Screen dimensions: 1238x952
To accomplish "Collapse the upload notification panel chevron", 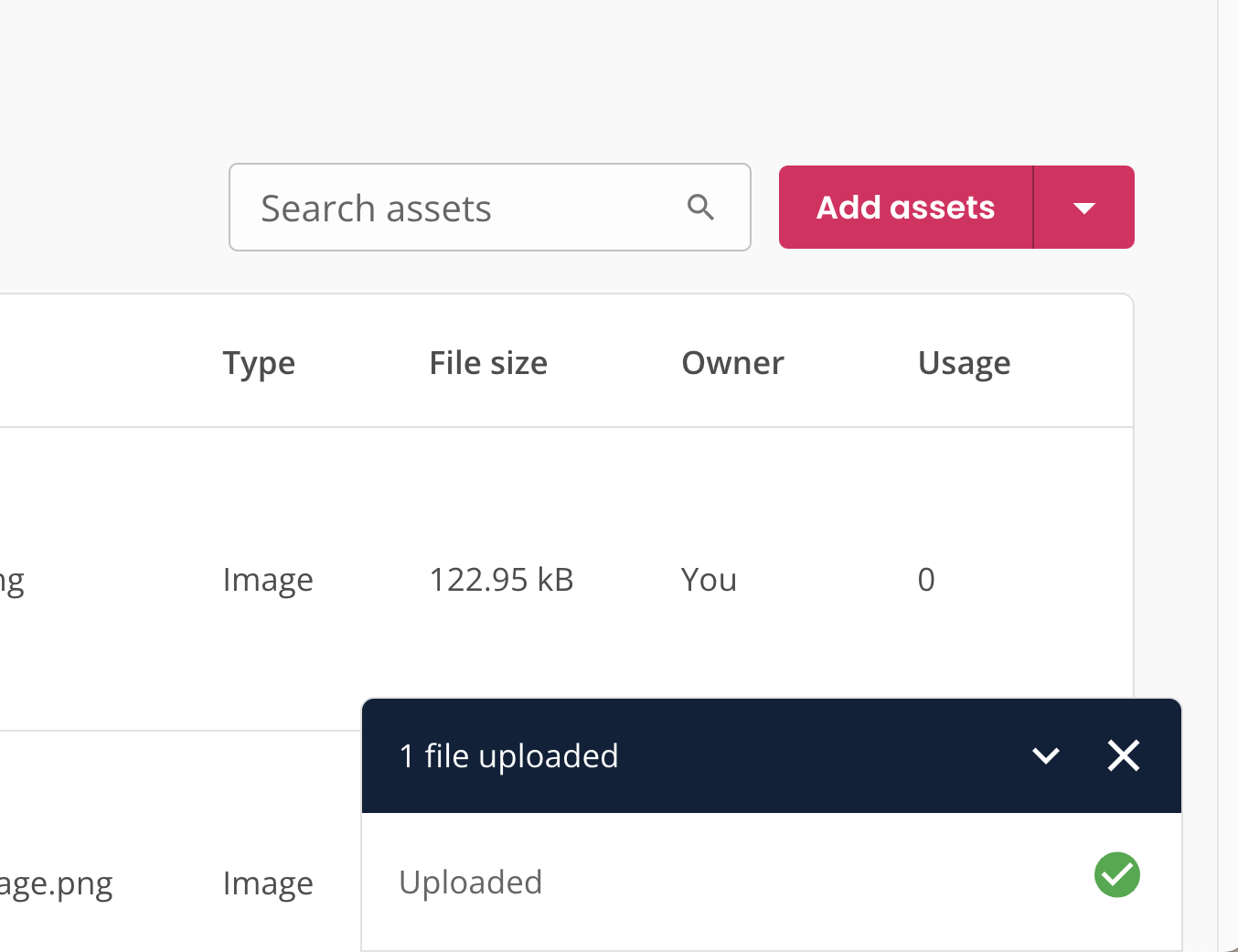I will 1045,755.
